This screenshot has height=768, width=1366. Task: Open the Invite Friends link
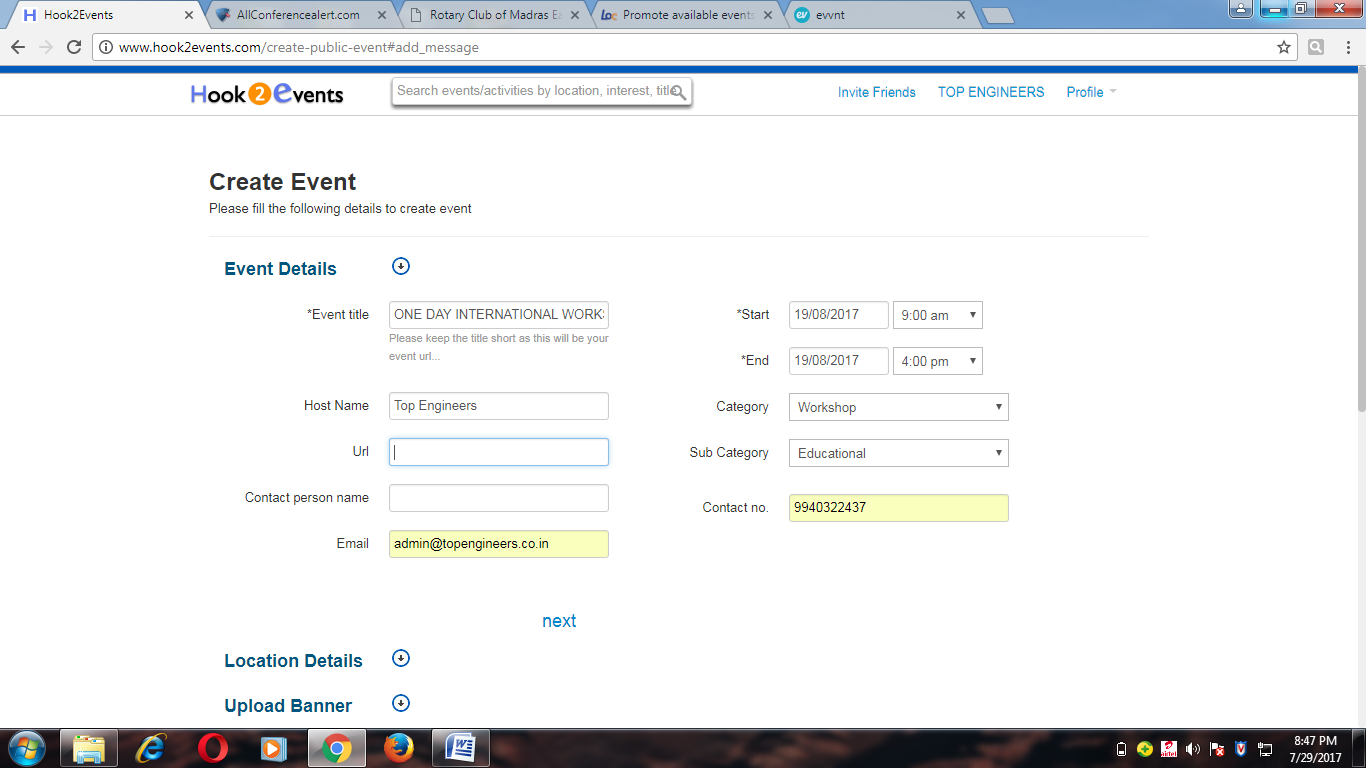pos(876,92)
